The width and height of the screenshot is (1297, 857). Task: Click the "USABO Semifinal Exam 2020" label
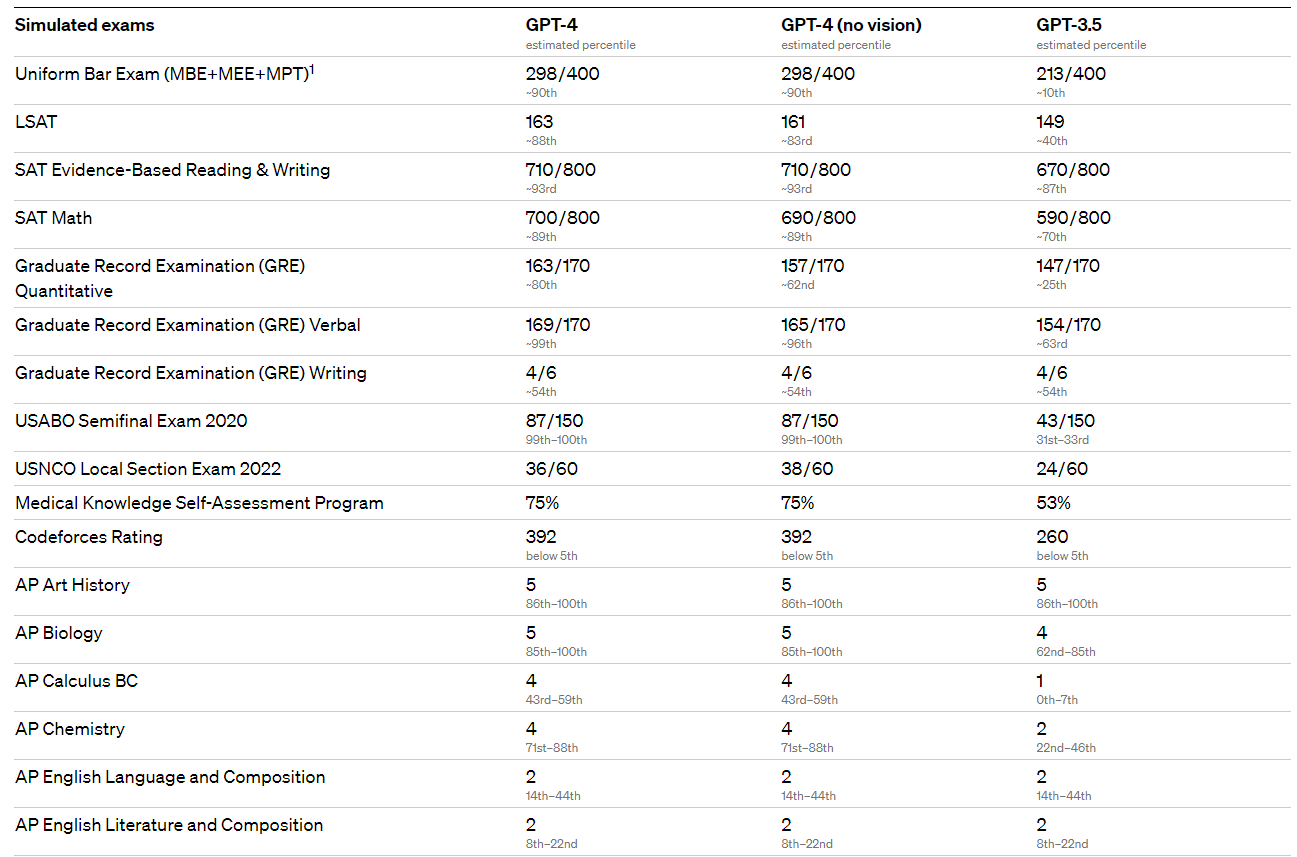pyautogui.click(x=131, y=421)
